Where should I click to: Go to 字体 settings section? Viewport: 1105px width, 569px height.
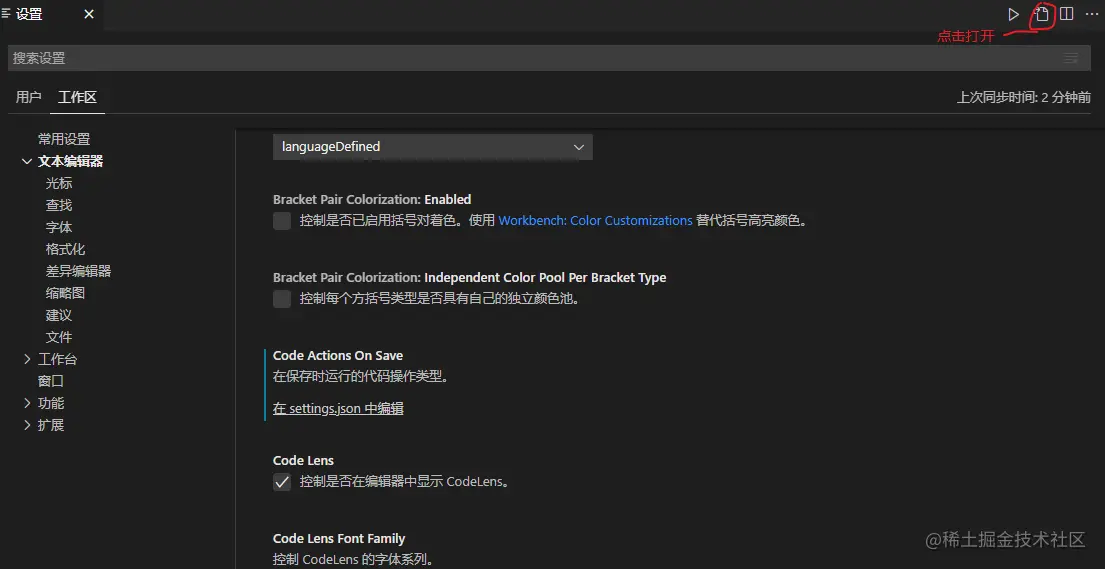59,227
